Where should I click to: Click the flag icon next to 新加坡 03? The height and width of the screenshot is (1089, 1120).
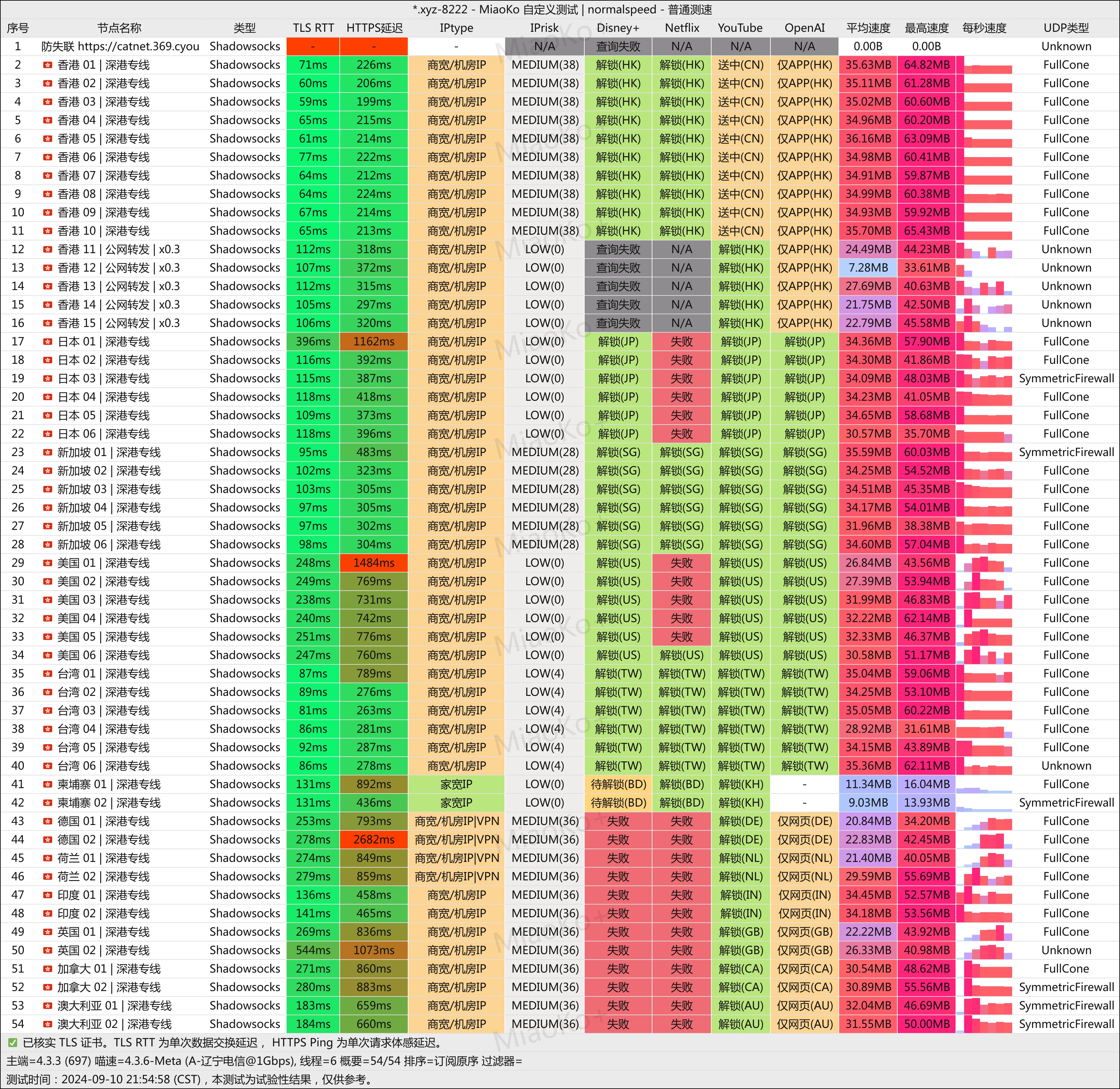point(47,489)
